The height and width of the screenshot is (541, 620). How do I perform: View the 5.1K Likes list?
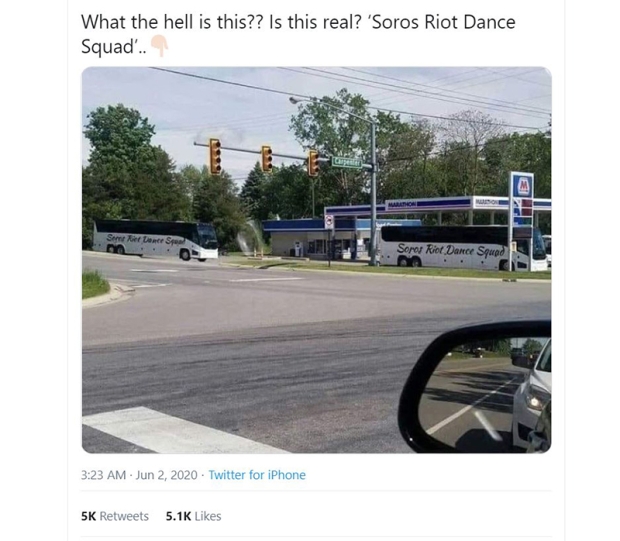pos(193,516)
